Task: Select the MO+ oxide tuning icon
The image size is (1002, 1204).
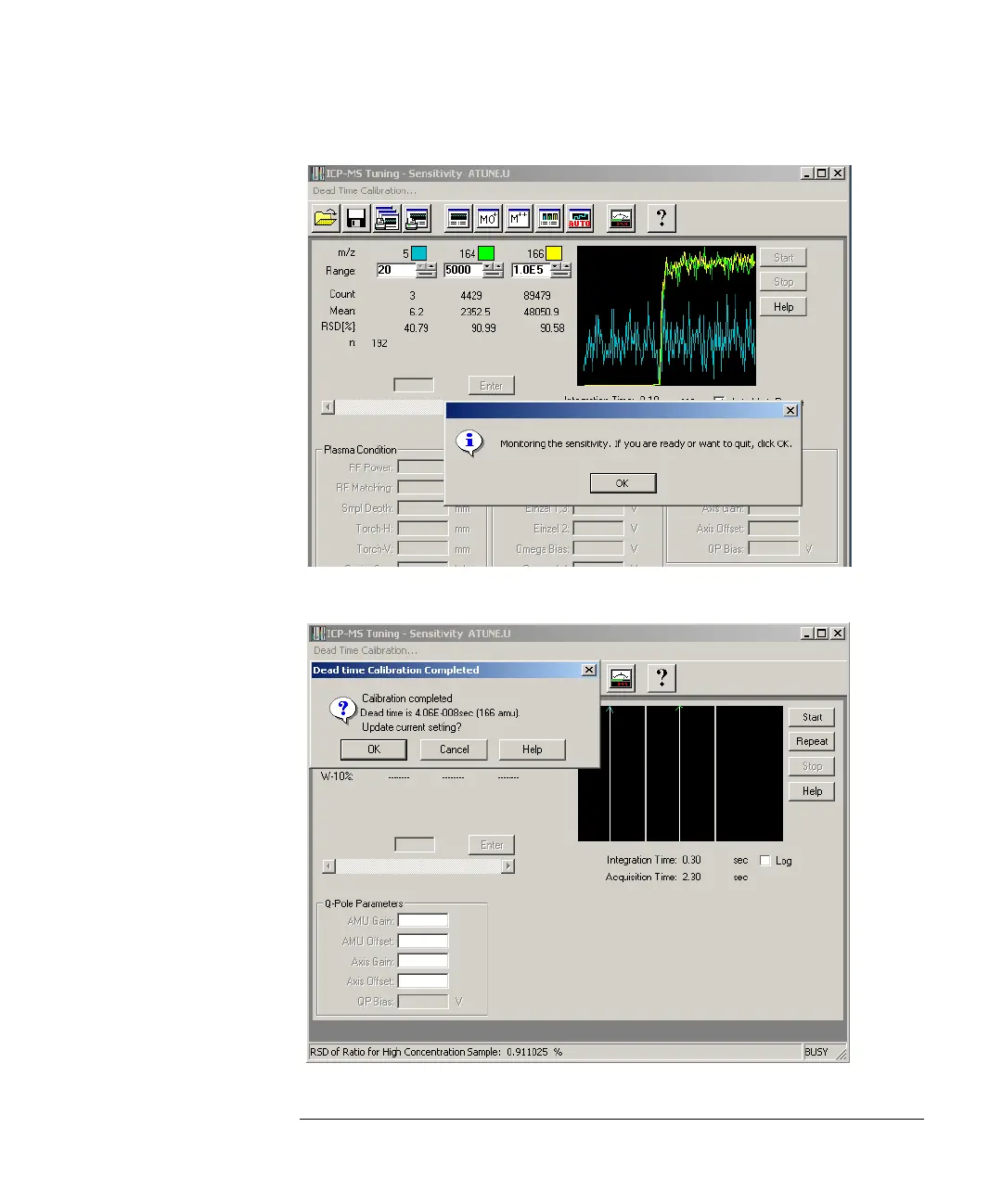Action: click(488, 218)
